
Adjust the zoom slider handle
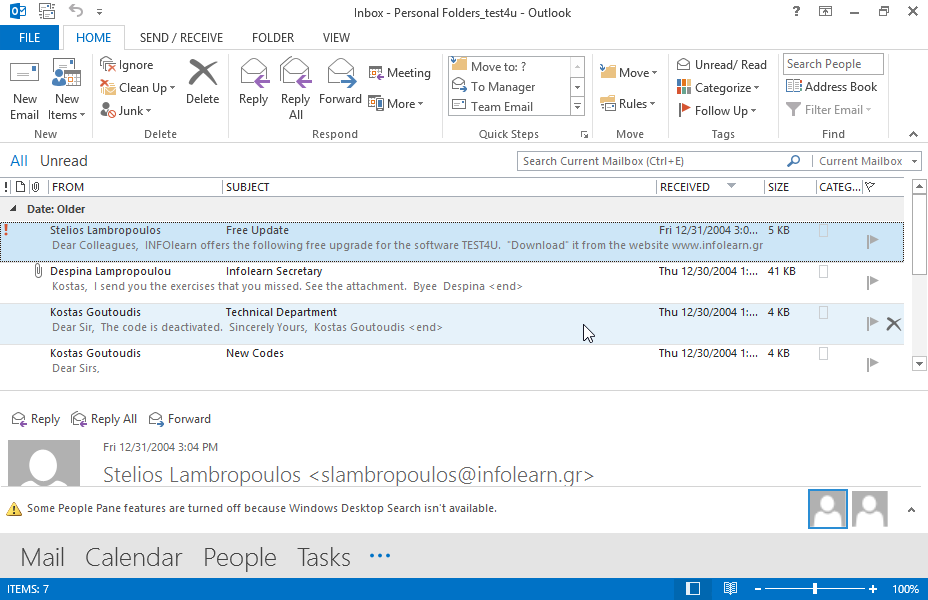pos(815,589)
